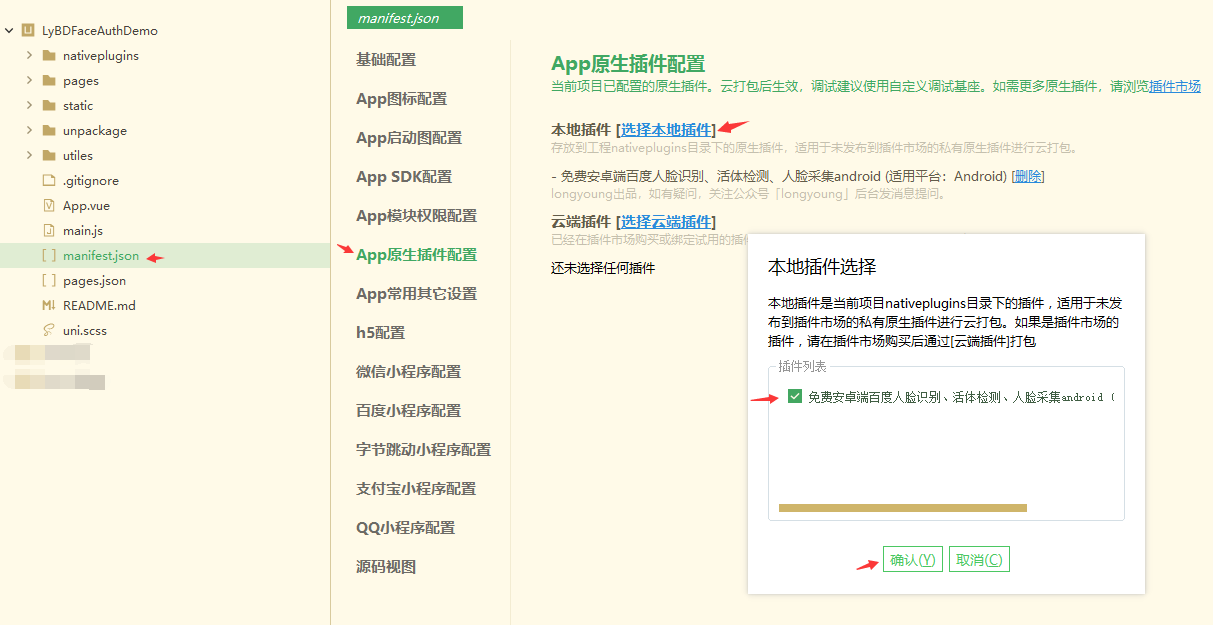Image resolution: width=1213 pixels, height=625 pixels.
Task: Click the LyBDFaceAuthDemo project icon
Action: pyautogui.click(x=28, y=31)
